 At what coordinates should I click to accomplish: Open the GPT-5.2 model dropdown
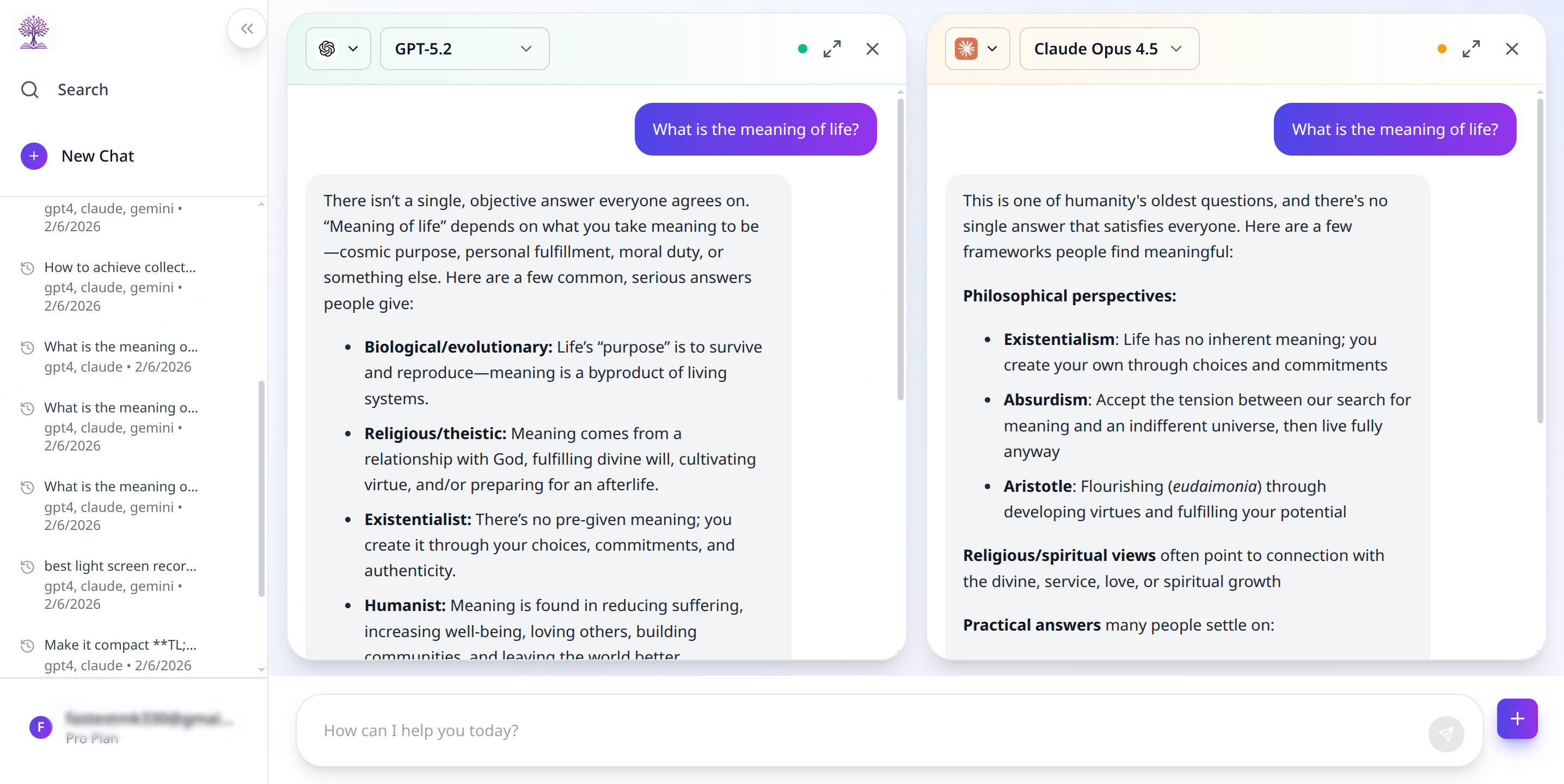click(464, 48)
